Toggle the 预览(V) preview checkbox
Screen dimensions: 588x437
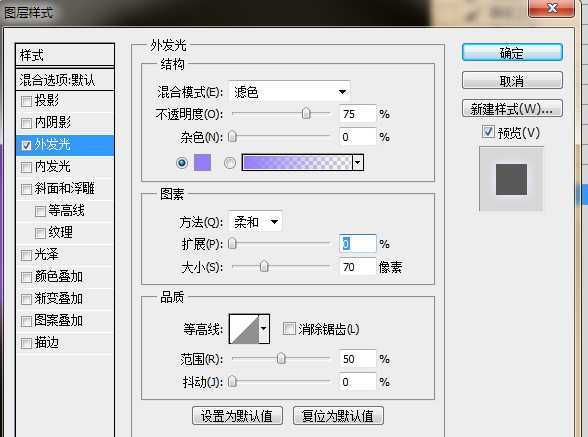(488, 132)
